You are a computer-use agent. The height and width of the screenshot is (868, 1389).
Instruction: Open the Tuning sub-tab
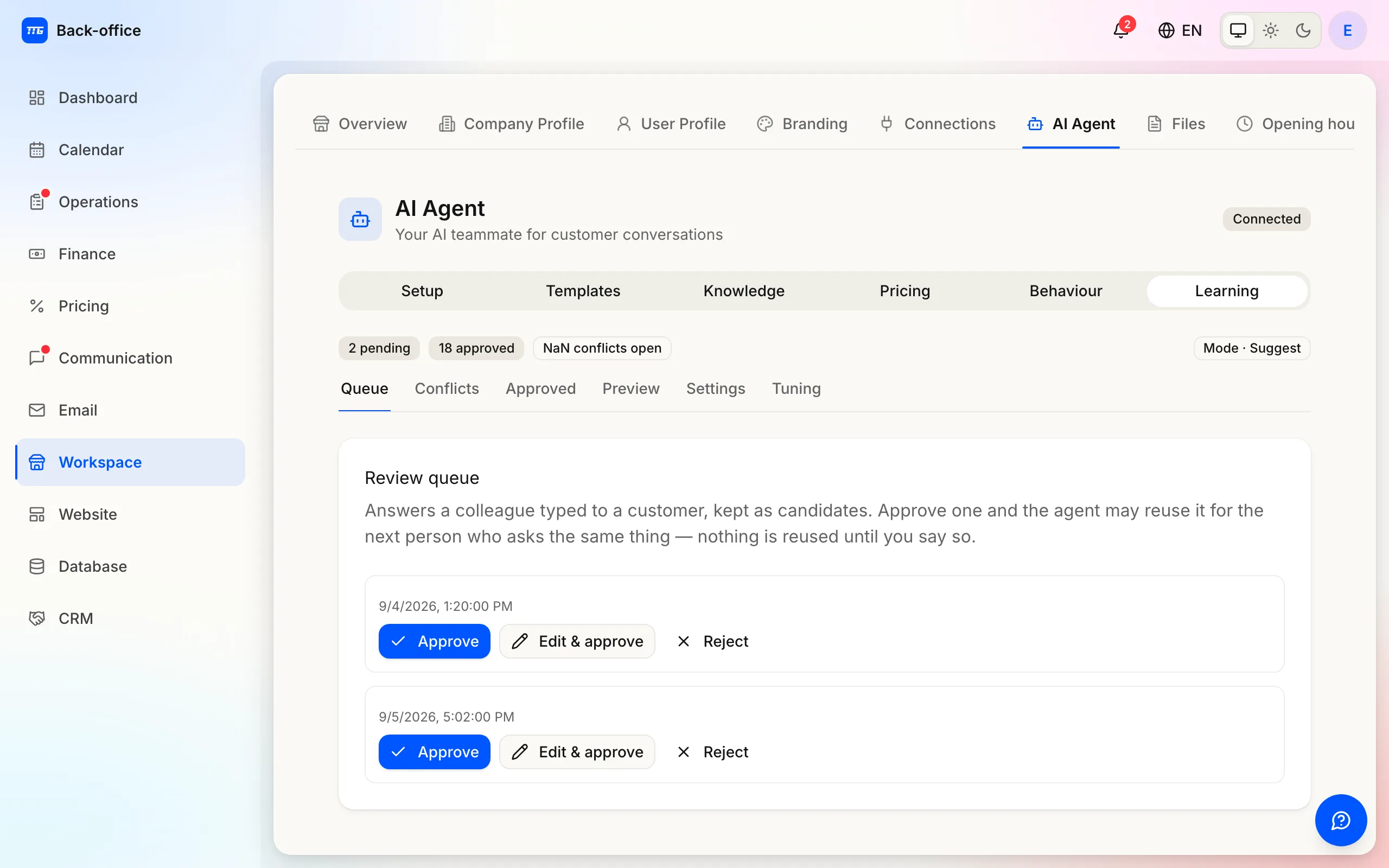pos(796,388)
